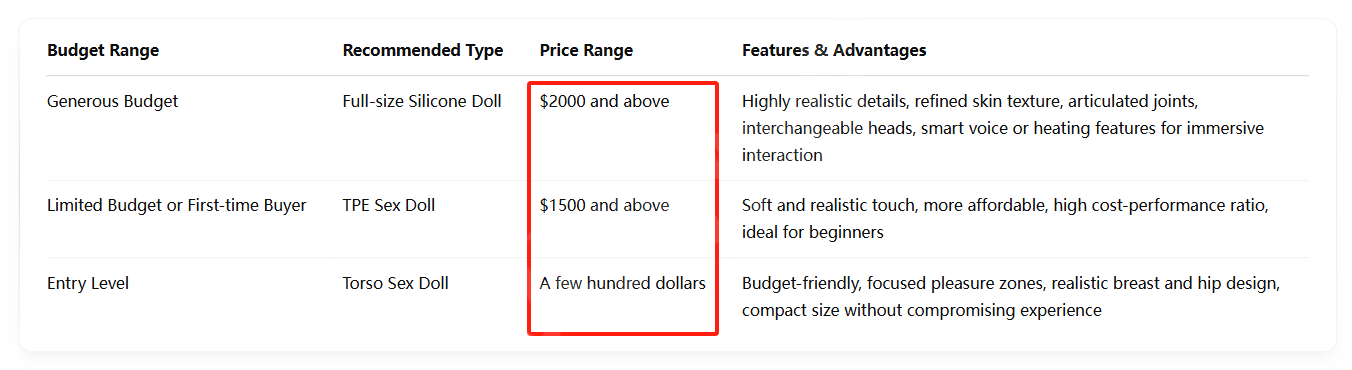Click the TPE Sex Doll cell
Screen dimensions: 1352x370
[389, 205]
